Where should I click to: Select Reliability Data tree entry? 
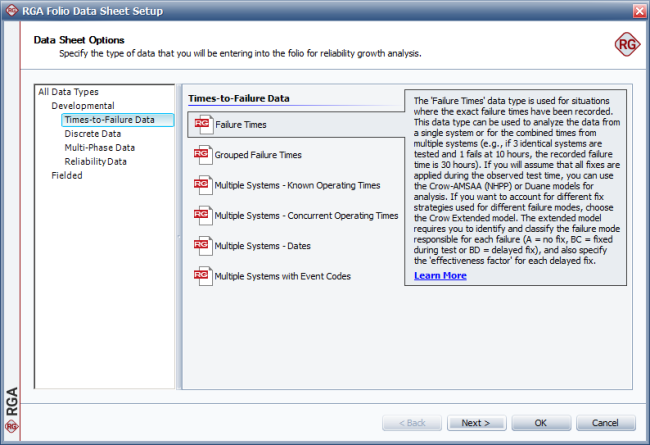click(96, 161)
